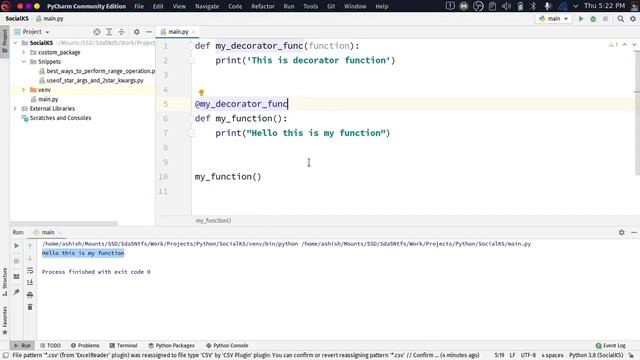Viewport: 640px width, 360px height.
Task: Toggle Project side tab
Action: coord(4,42)
